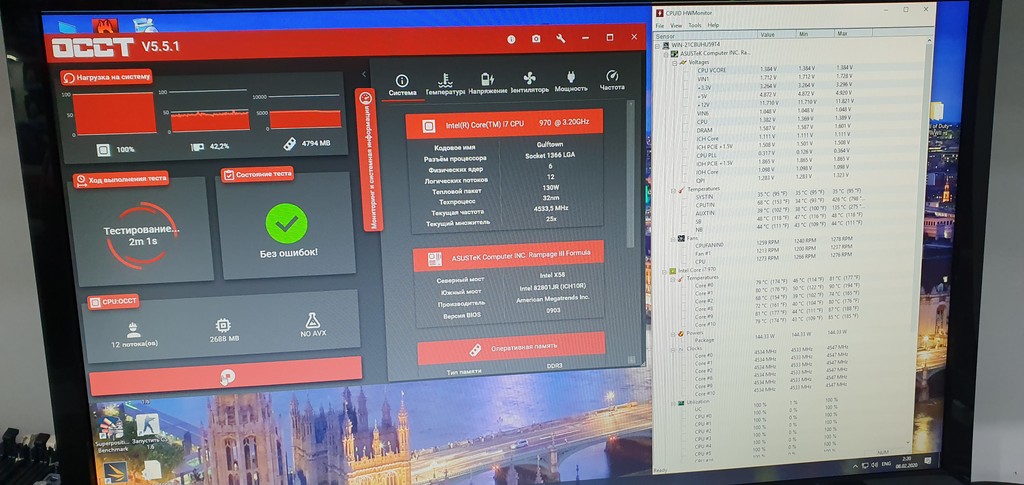Image resolution: width=1024 pixels, height=485 pixels.
Task: Collapse the ASUSTeK Computer INC. node
Action: pyautogui.click(x=666, y=54)
